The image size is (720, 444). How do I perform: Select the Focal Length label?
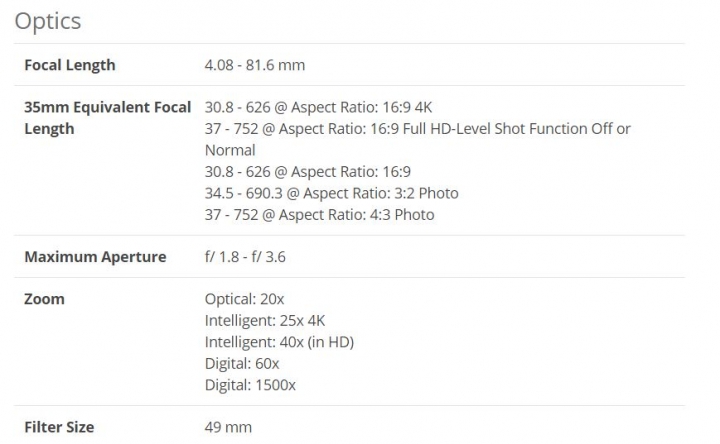point(70,65)
